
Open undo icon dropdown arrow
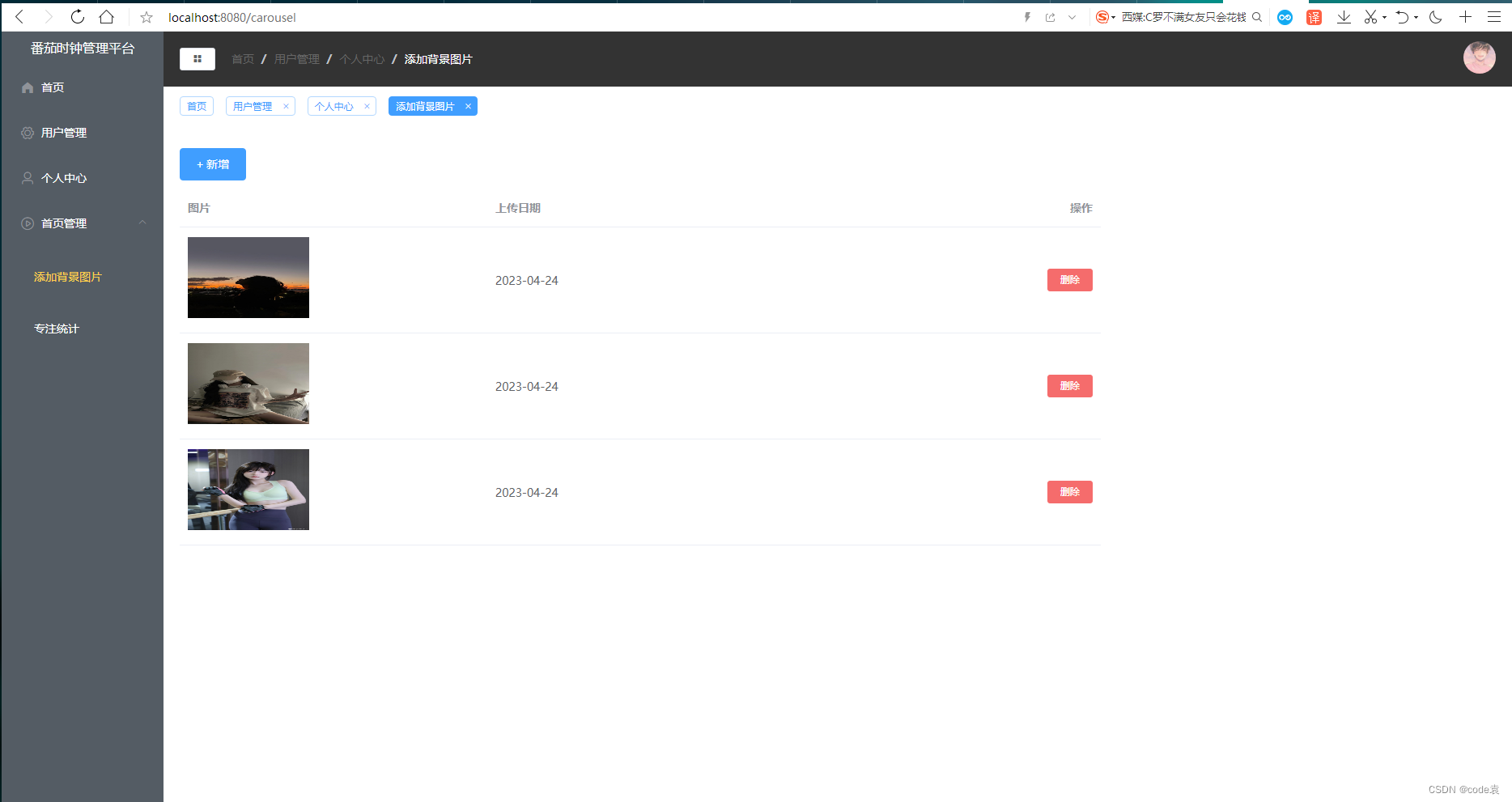pyautogui.click(x=1416, y=17)
